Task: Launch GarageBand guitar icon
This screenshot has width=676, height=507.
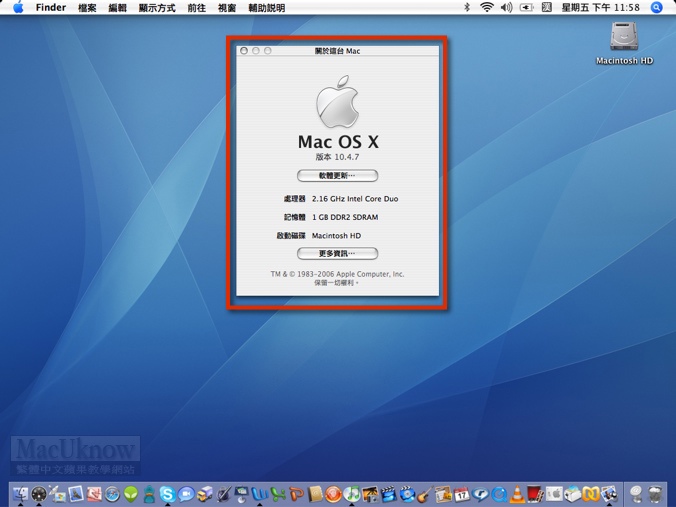Action: (426, 494)
